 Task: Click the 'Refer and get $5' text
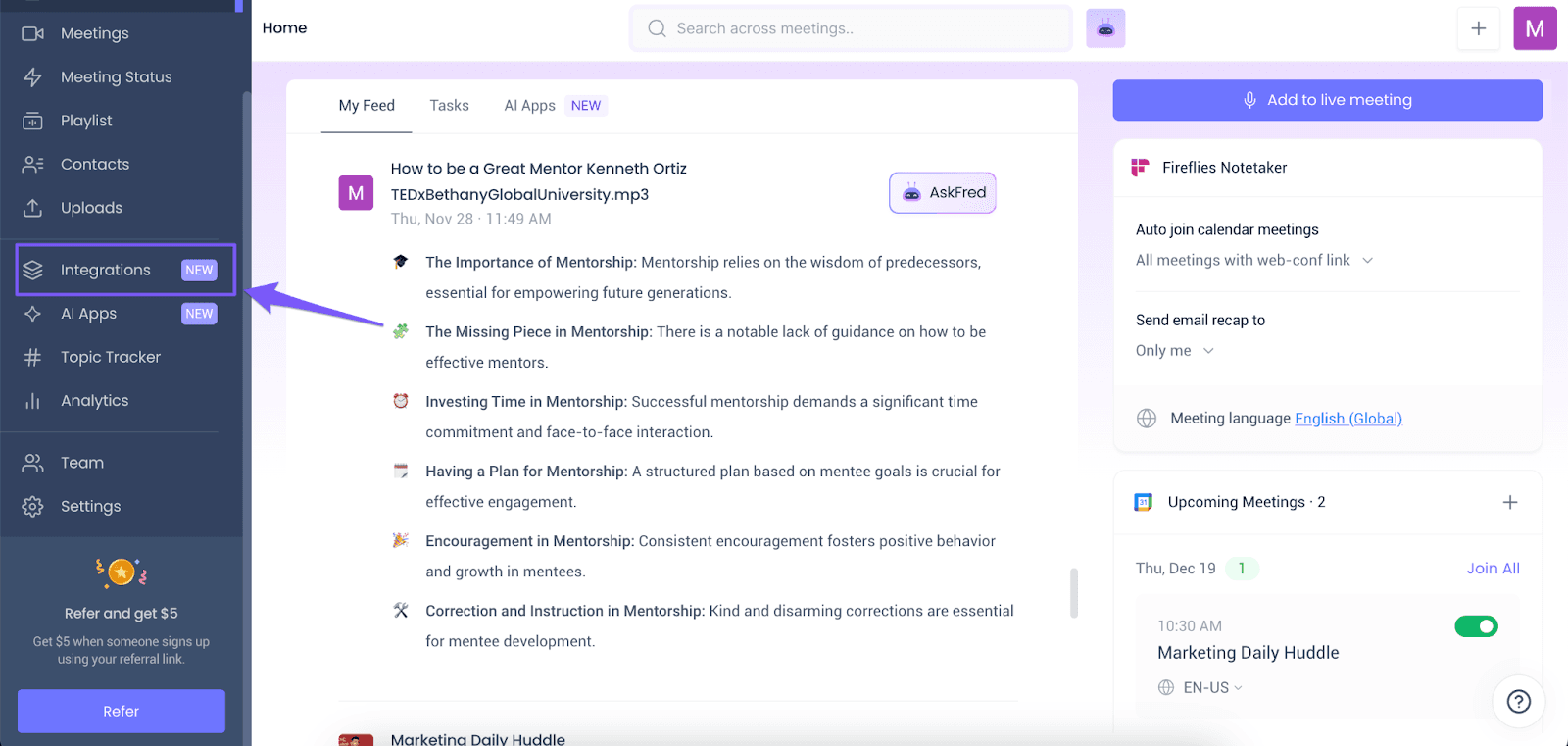122,613
